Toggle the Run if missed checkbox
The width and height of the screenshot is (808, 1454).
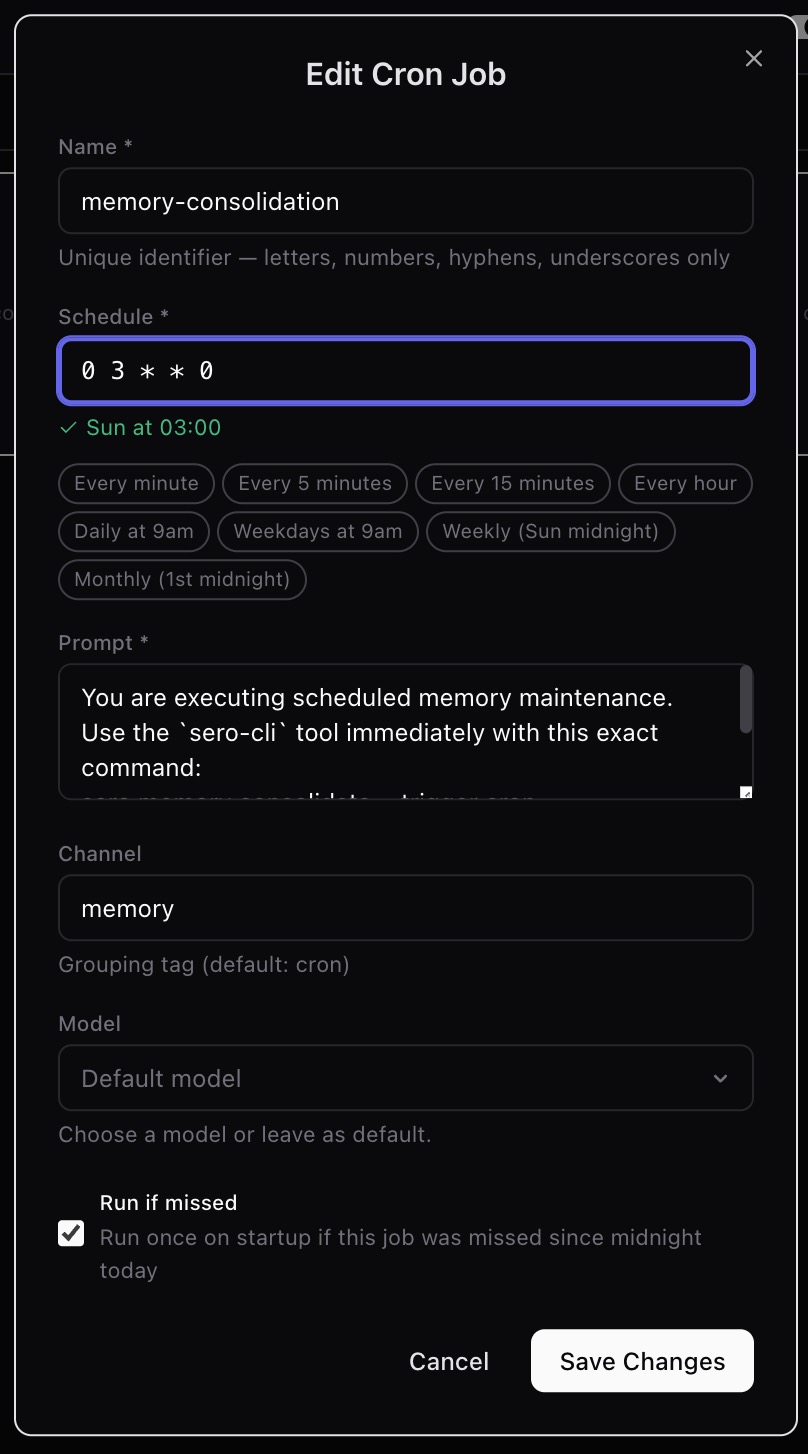[71, 1234]
